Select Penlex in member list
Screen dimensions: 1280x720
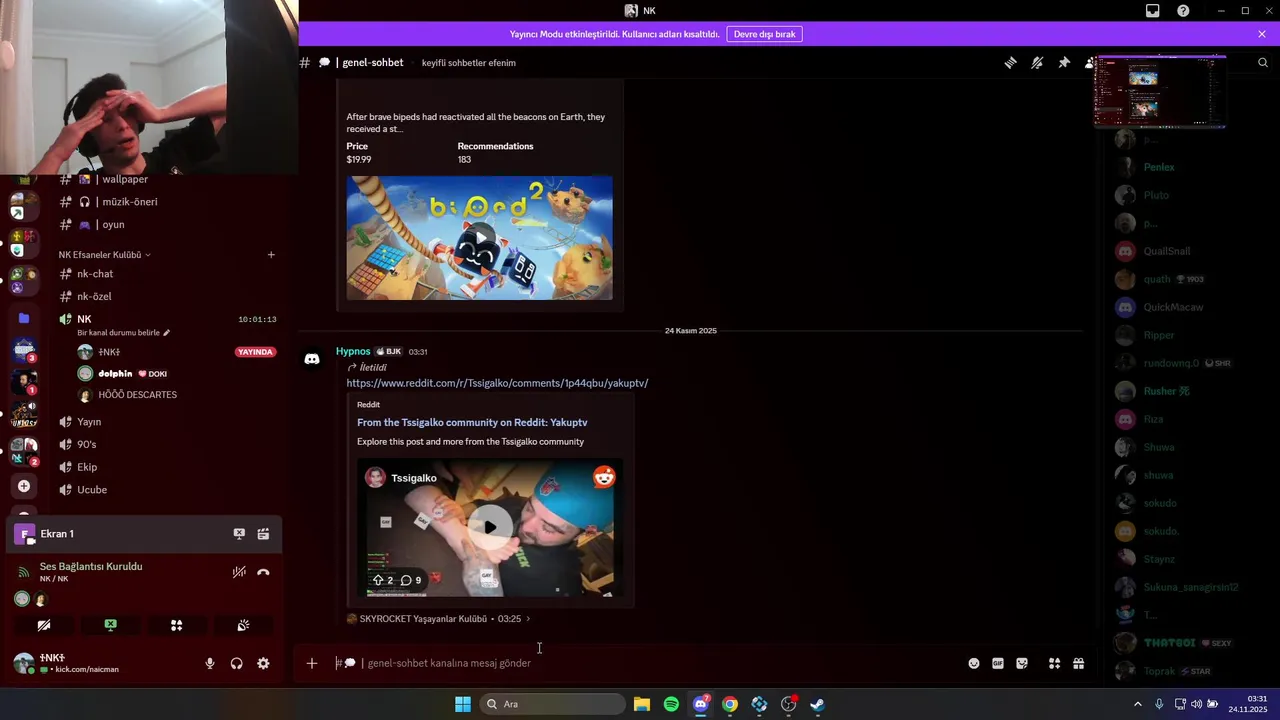1159,167
